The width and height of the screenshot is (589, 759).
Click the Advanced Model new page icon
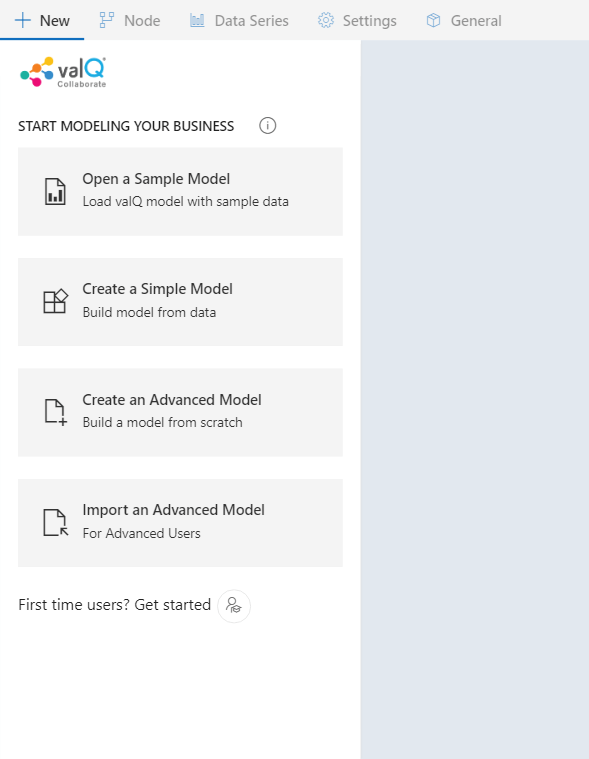(56, 412)
